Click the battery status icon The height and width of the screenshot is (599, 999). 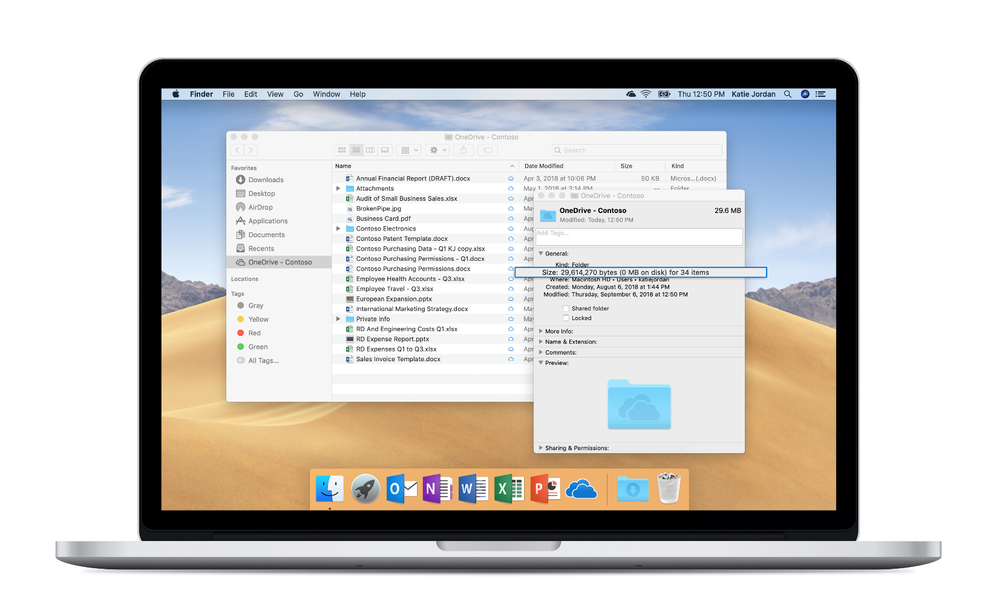[664, 94]
